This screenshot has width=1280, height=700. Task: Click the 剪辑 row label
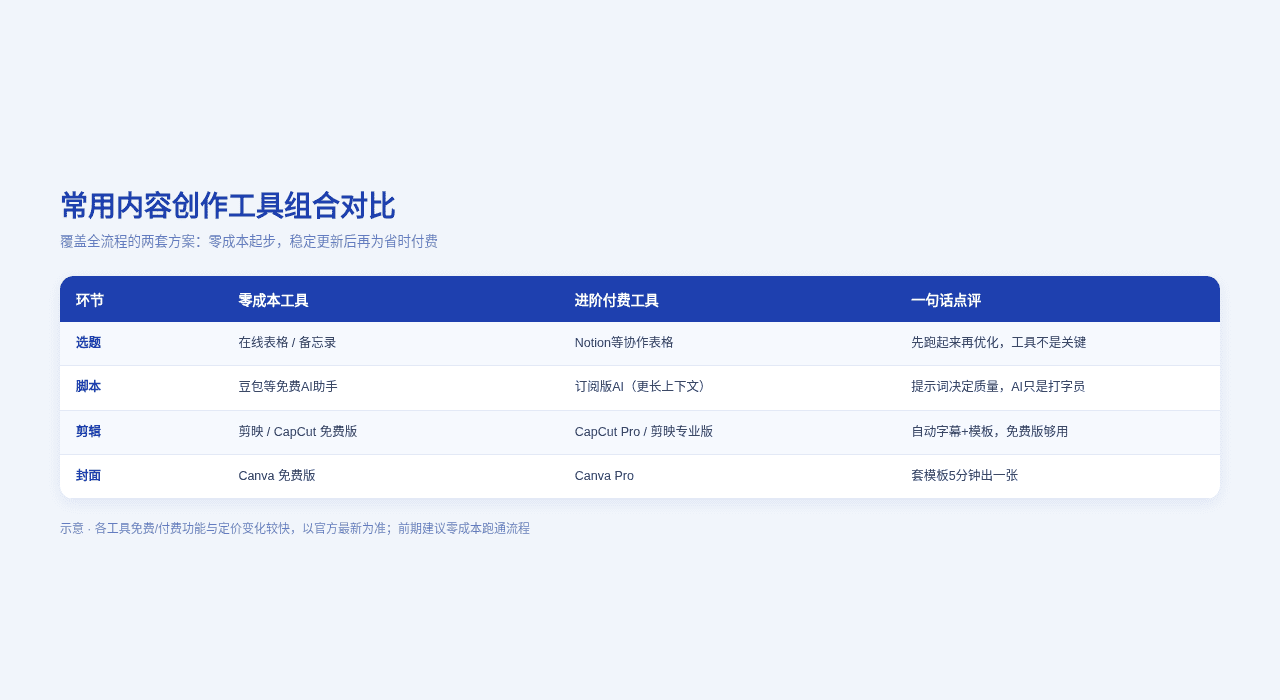pyautogui.click(x=88, y=431)
